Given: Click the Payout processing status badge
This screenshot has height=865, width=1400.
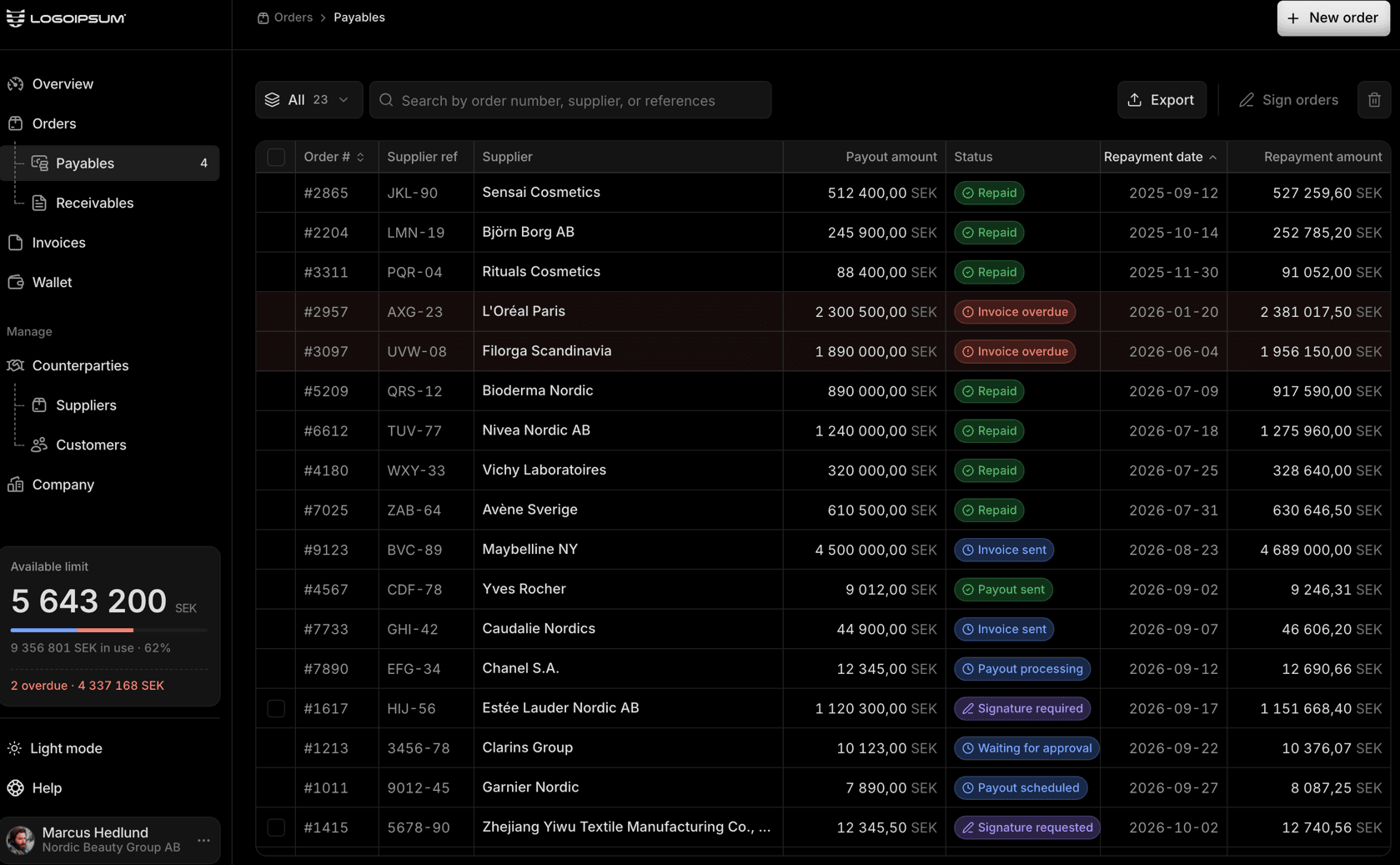Looking at the screenshot, I should coord(1022,669).
